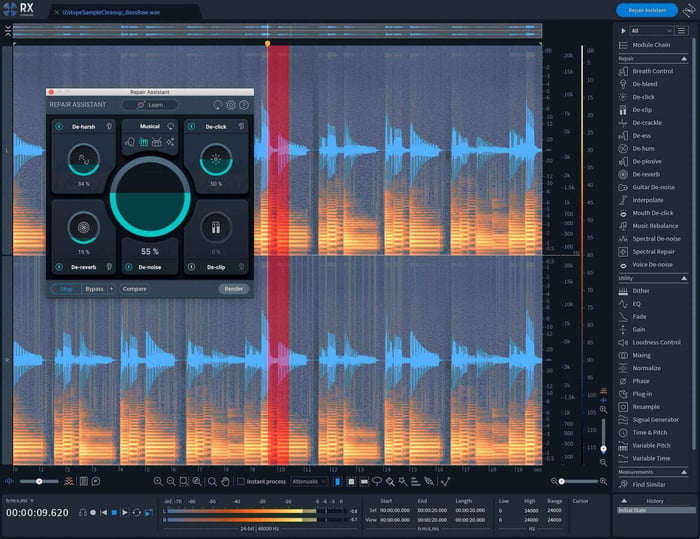This screenshot has height=539, width=700.
Task: Toggle loop playback in transport
Action: [137, 513]
